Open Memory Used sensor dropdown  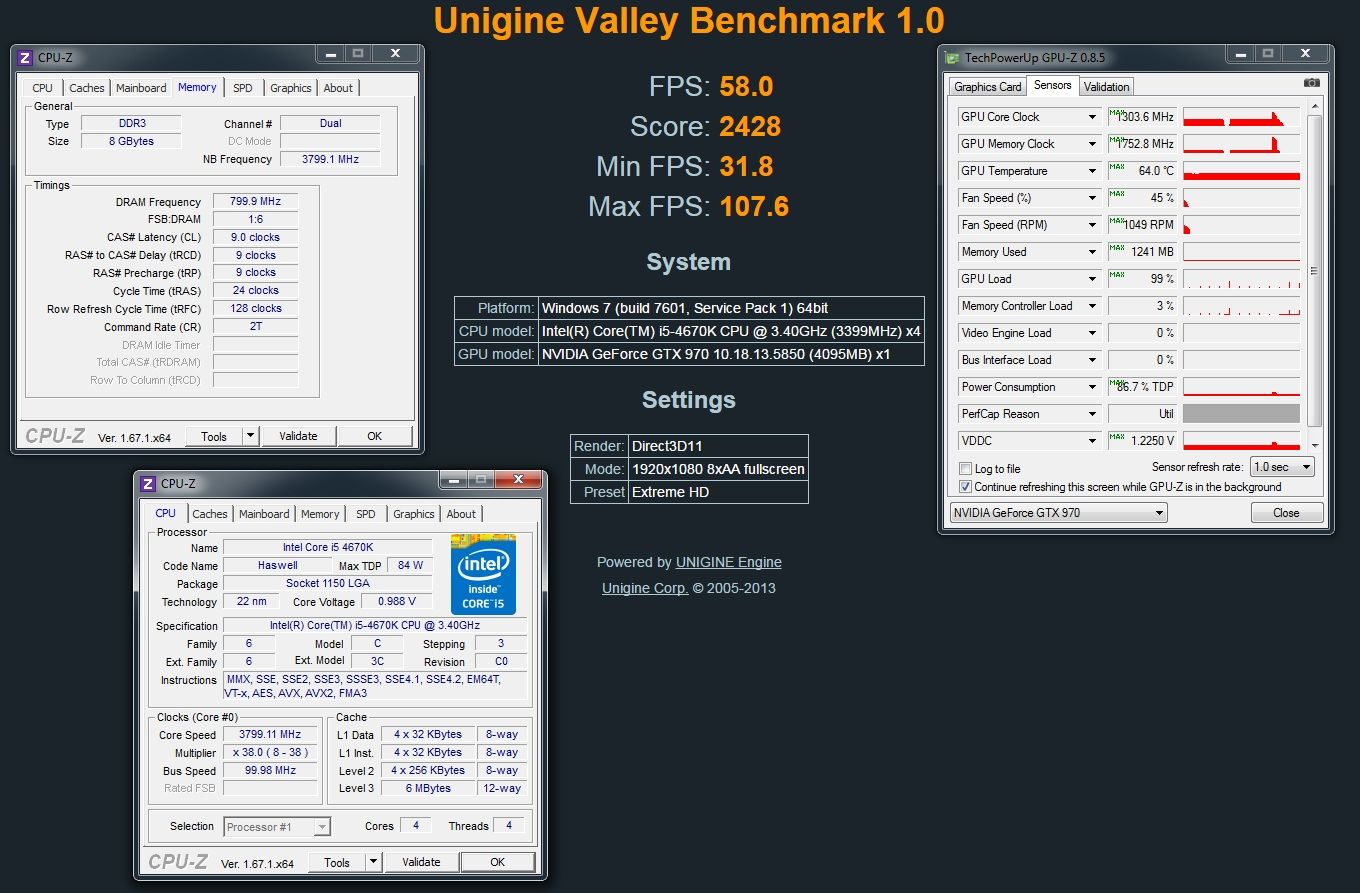[1092, 252]
